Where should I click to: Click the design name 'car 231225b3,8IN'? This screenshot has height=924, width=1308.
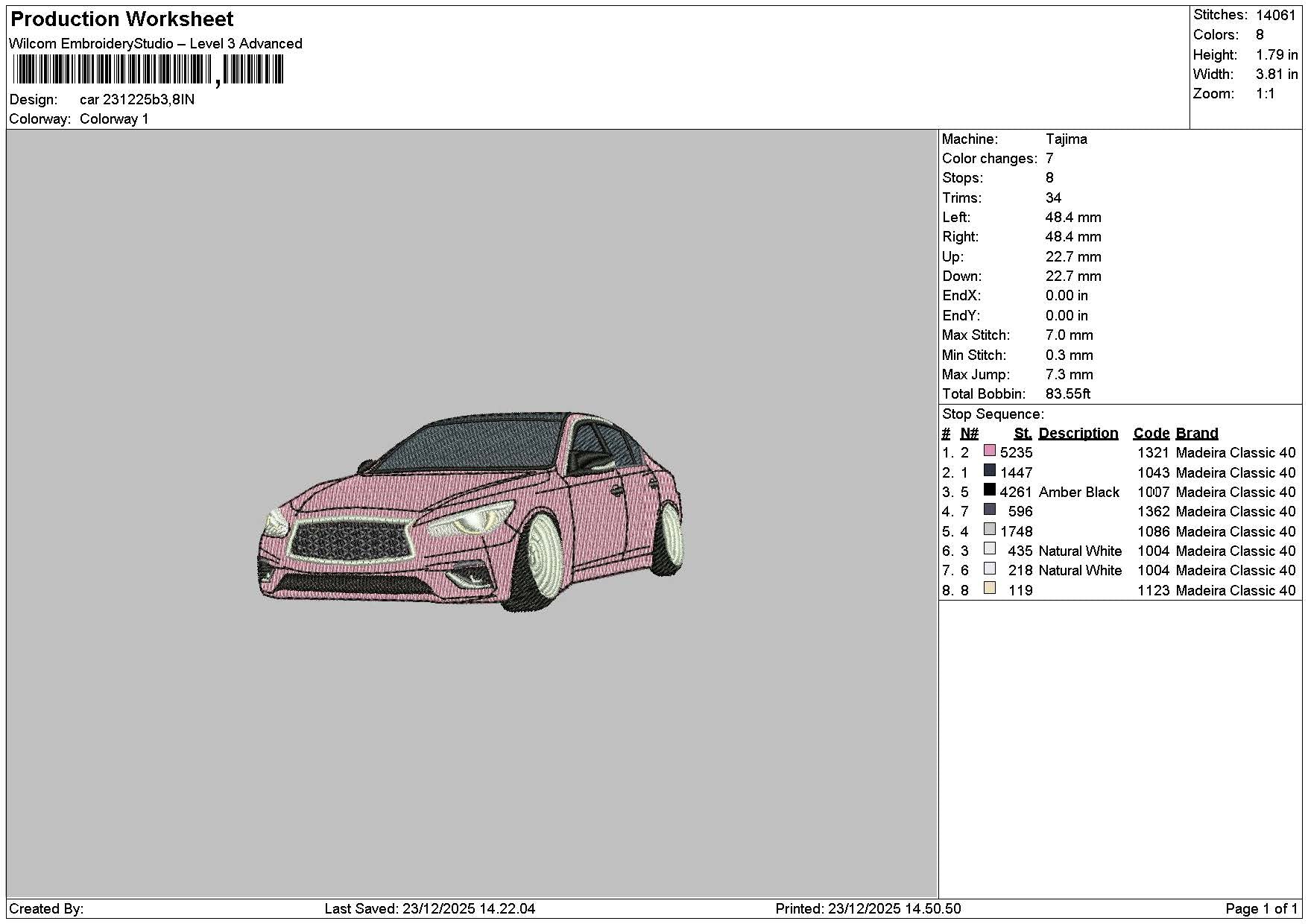pyautogui.click(x=137, y=100)
